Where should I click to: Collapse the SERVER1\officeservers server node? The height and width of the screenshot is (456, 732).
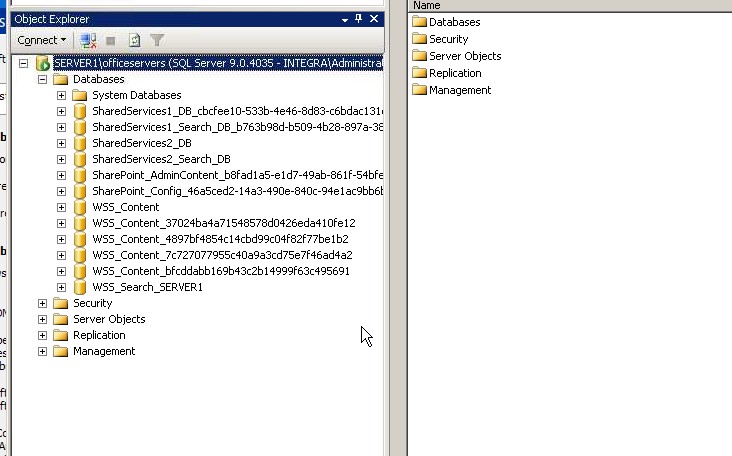[23, 63]
